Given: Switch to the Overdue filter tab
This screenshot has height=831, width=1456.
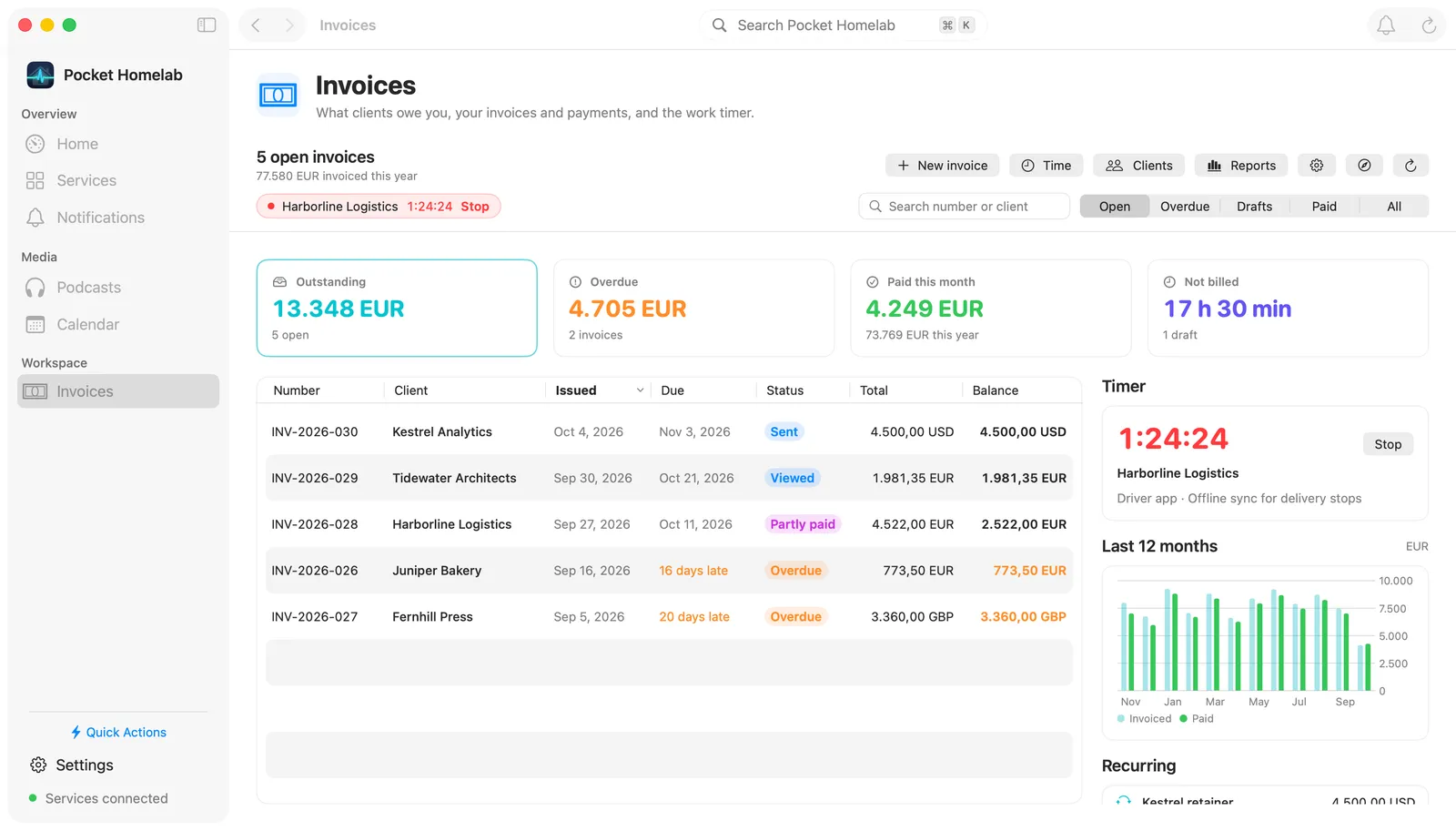Looking at the screenshot, I should click(x=1185, y=207).
